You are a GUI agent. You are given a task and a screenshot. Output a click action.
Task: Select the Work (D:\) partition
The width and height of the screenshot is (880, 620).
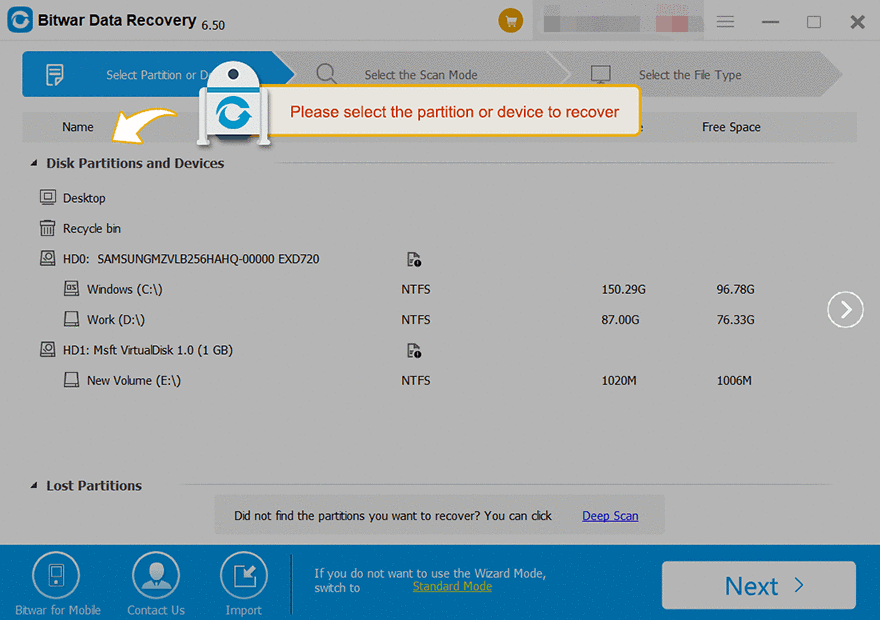pyautogui.click(x=115, y=320)
